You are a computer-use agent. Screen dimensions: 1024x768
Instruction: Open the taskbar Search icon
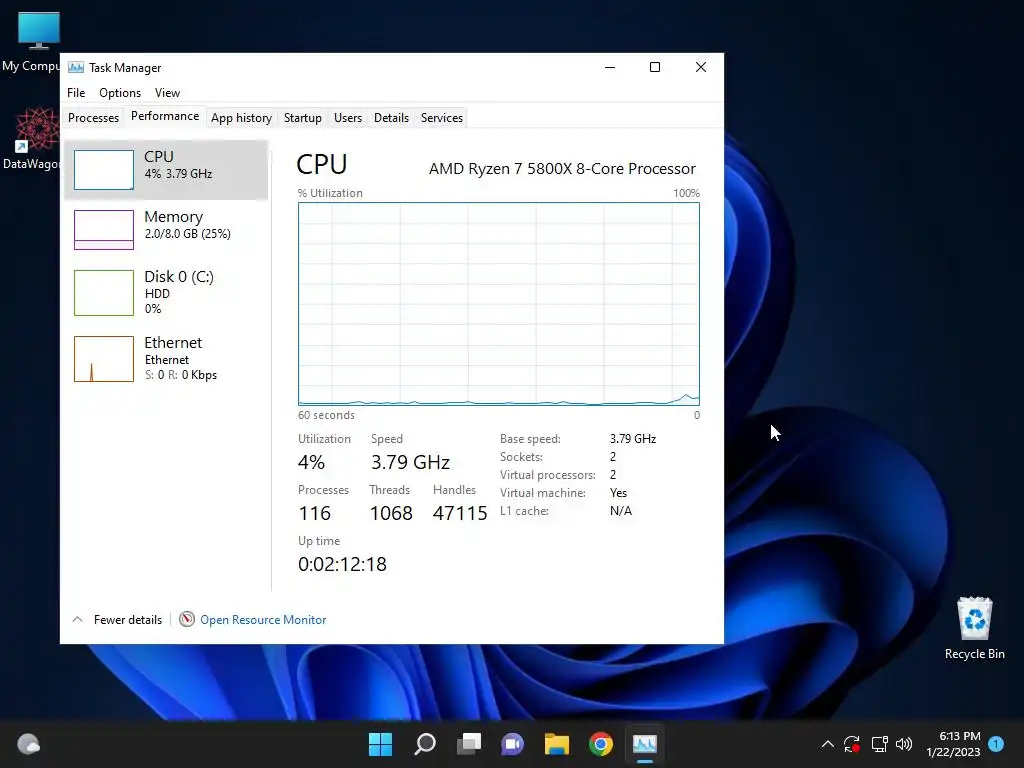click(424, 744)
